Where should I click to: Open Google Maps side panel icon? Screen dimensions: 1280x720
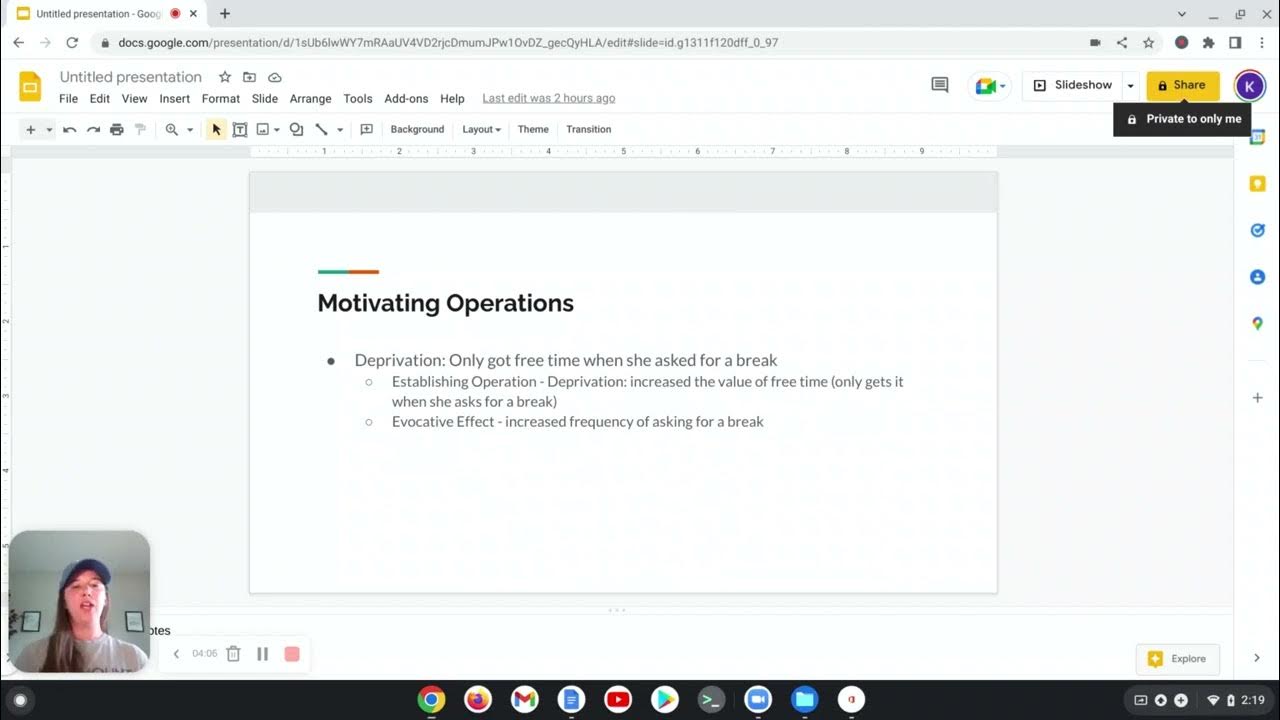click(1257, 323)
